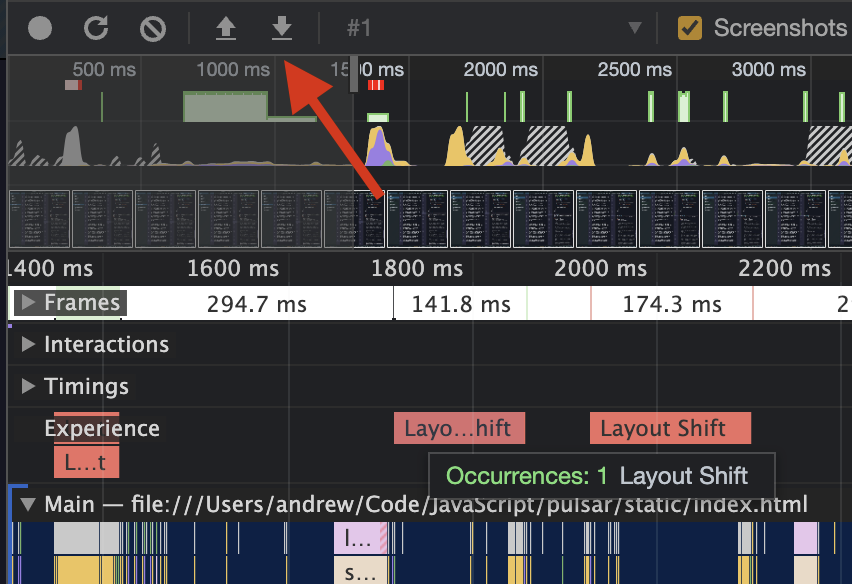Expand the Timings section

click(x=27, y=386)
